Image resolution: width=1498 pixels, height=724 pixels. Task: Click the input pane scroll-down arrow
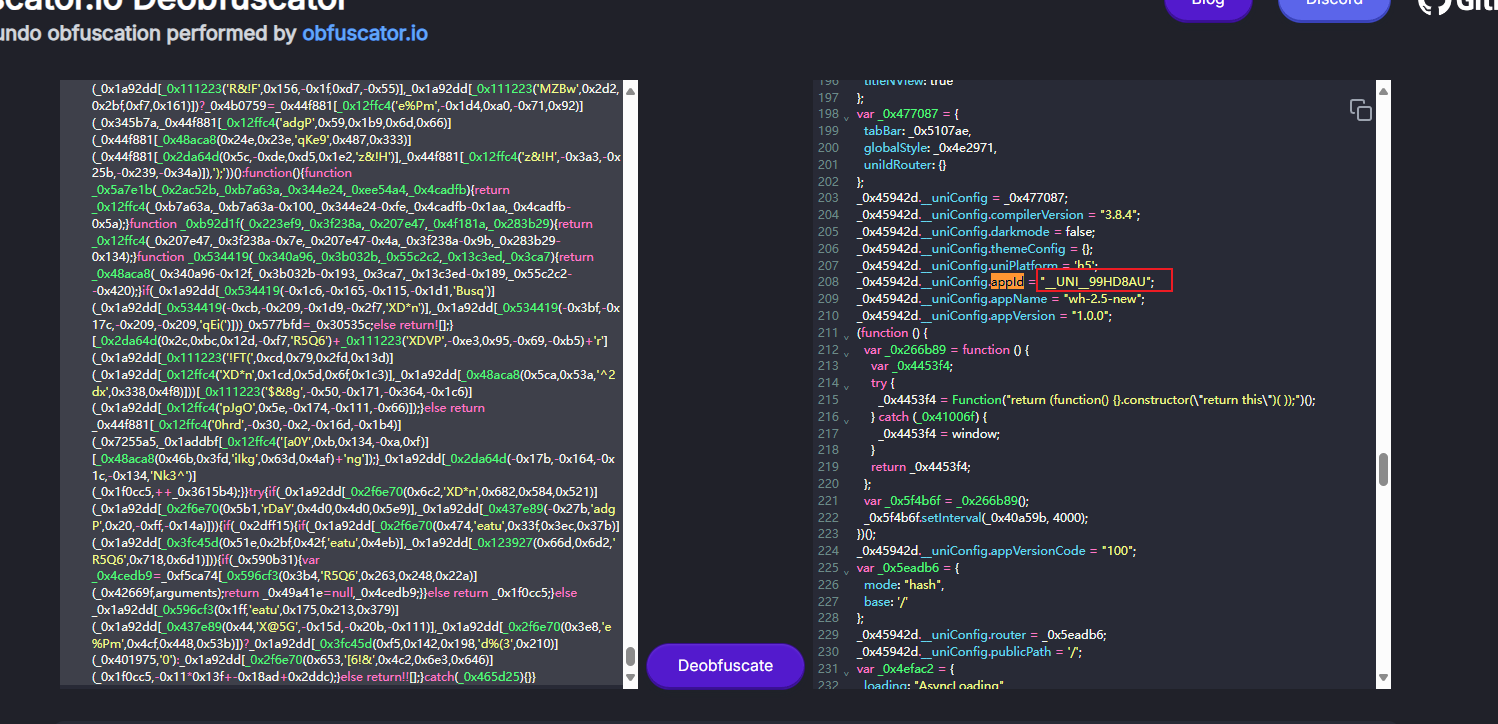(x=629, y=680)
